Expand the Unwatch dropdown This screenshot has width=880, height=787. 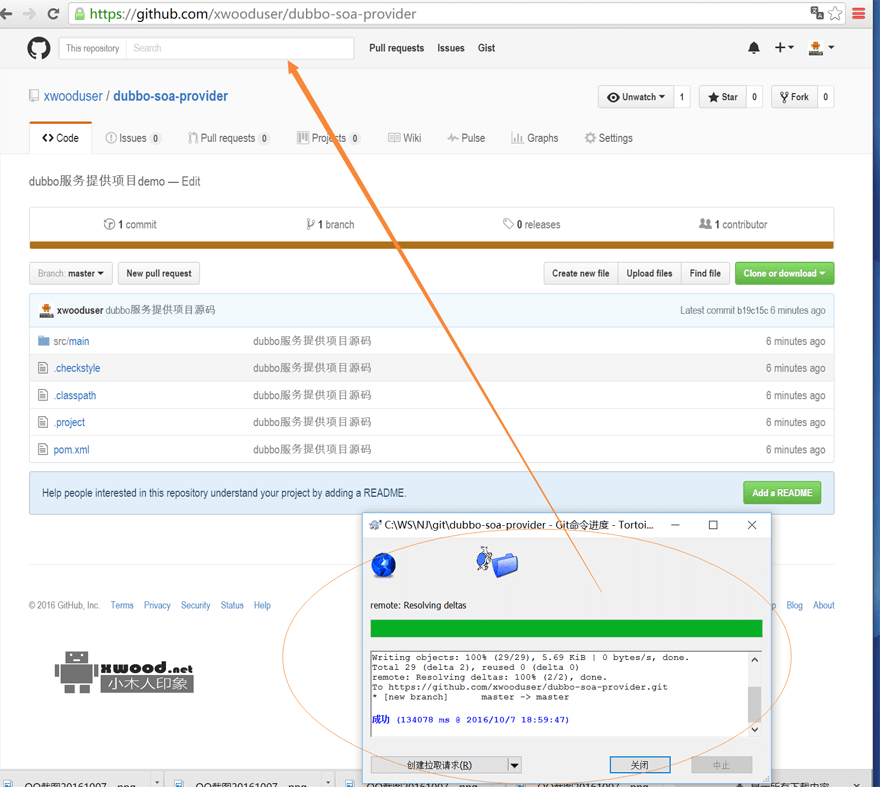(x=636, y=97)
